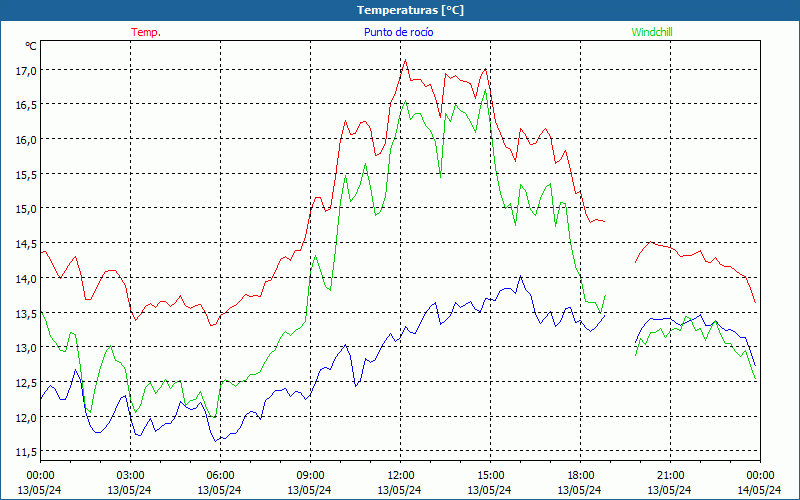Screen dimensions: 800x500
Task: Click the 15:00 time axis label
Action: (490, 476)
